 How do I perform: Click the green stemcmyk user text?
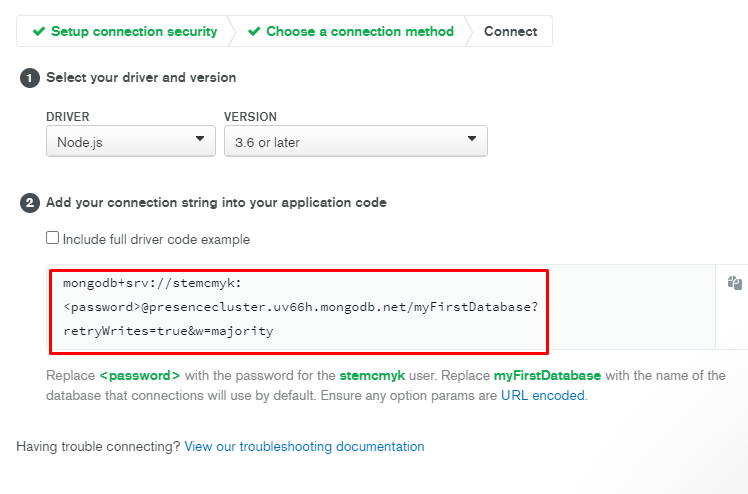click(372, 376)
